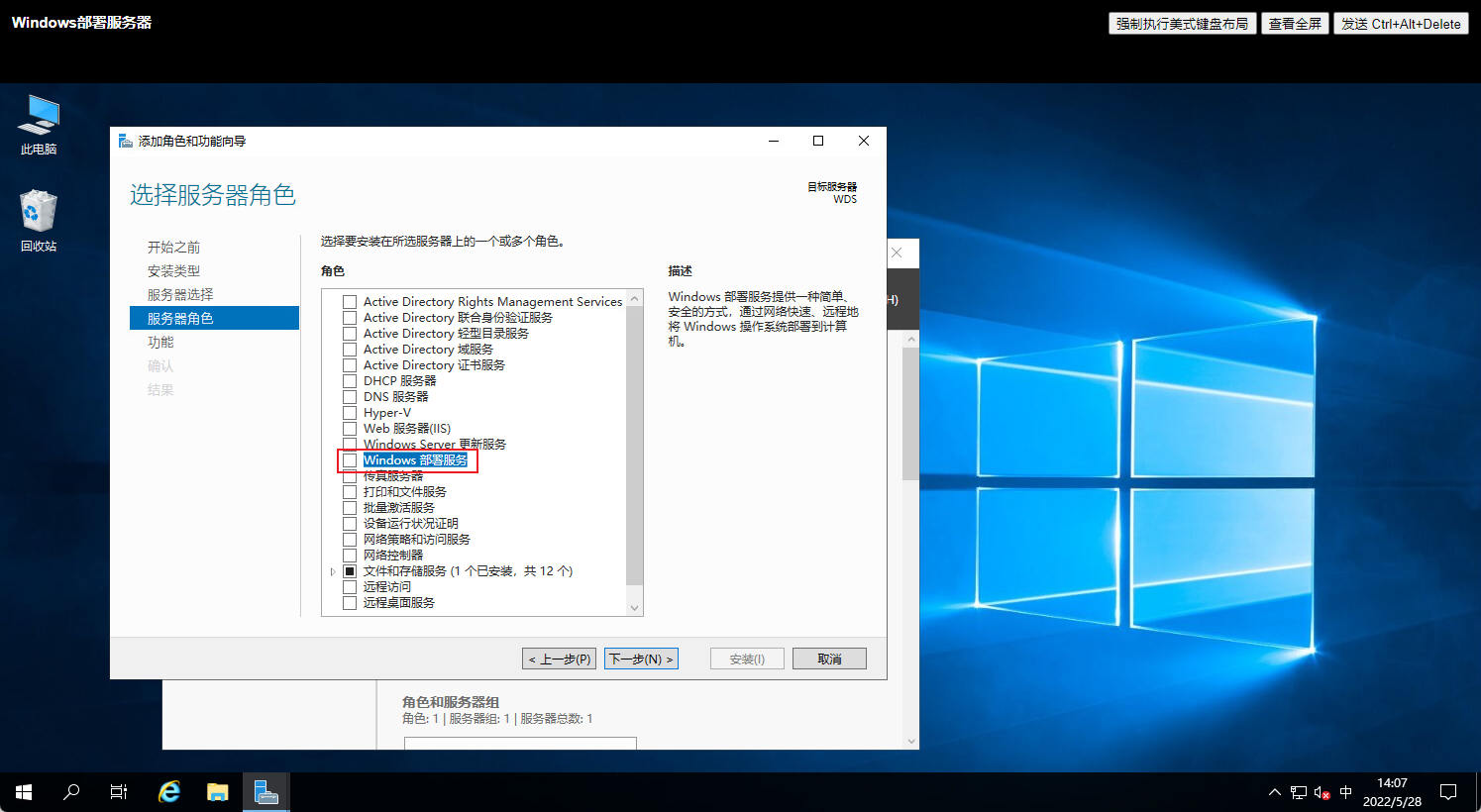Select Active Directory 轻型目录服务 text
Viewport: 1481px width, 812px height.
(x=446, y=334)
